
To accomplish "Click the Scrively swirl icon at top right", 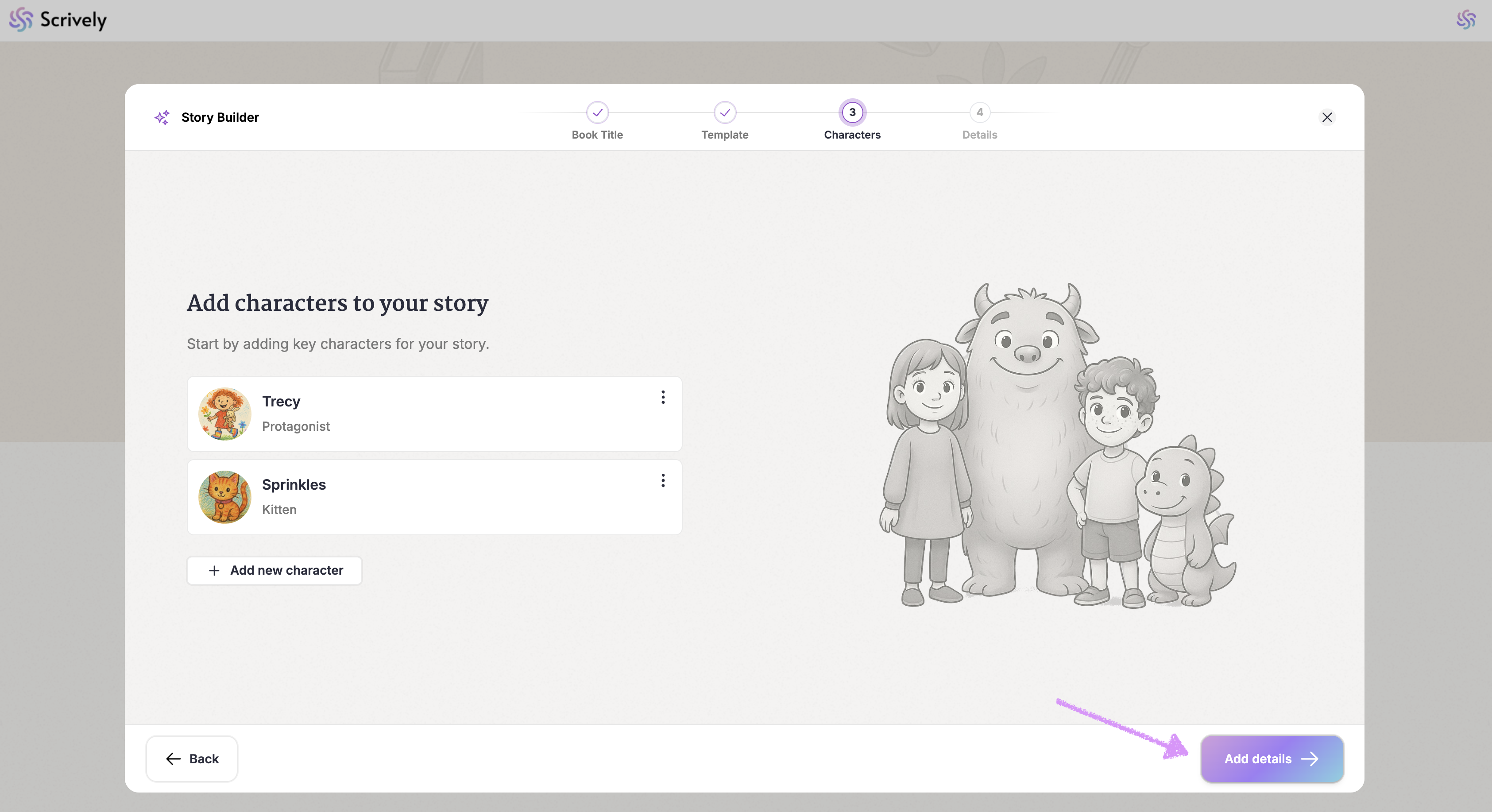I will point(1465,19).
